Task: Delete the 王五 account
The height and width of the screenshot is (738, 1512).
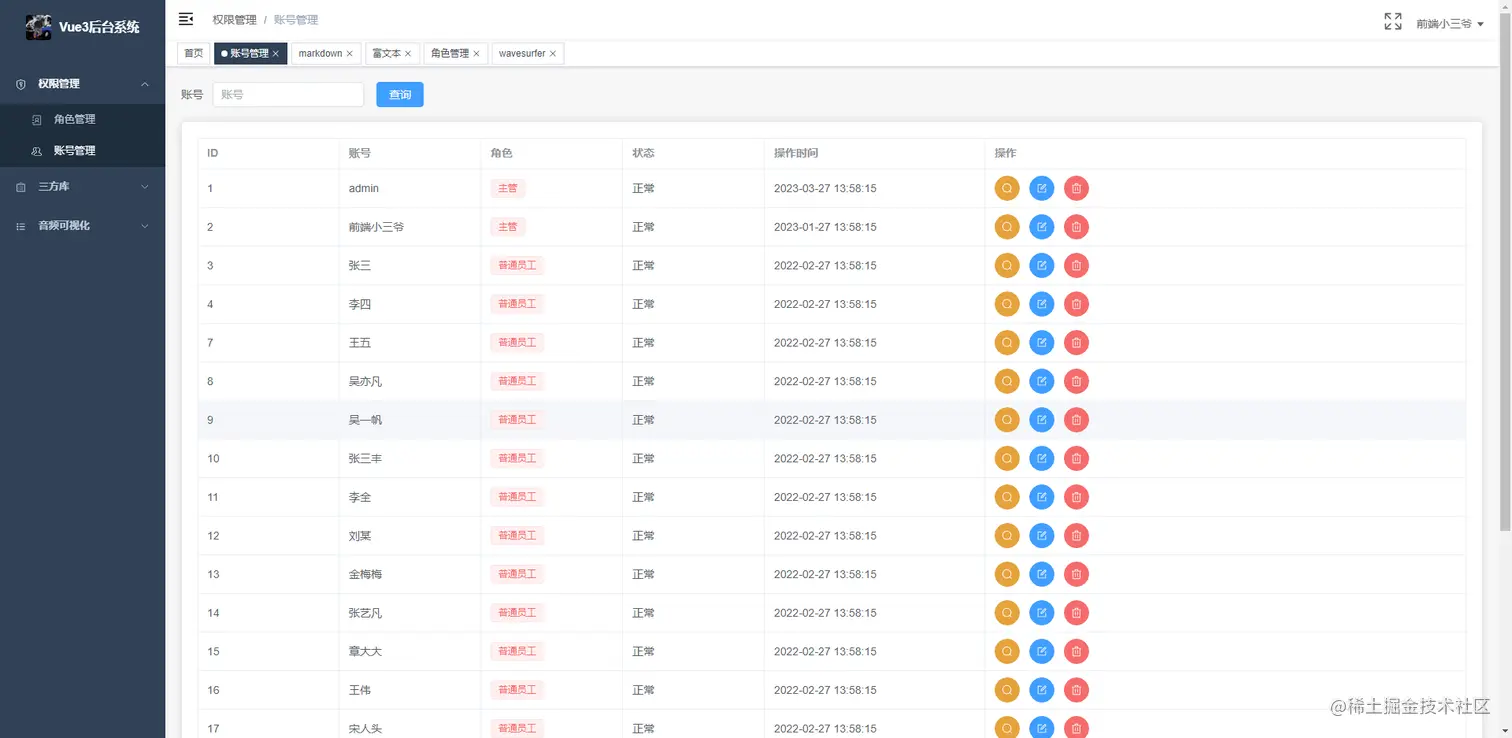Action: click(1076, 343)
